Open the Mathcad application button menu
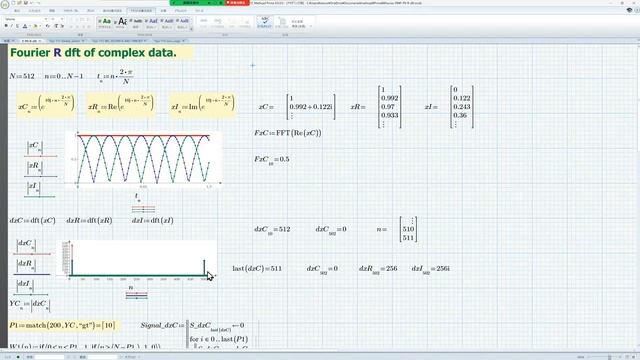Screen dimensions: 640x360 coord(4,4)
